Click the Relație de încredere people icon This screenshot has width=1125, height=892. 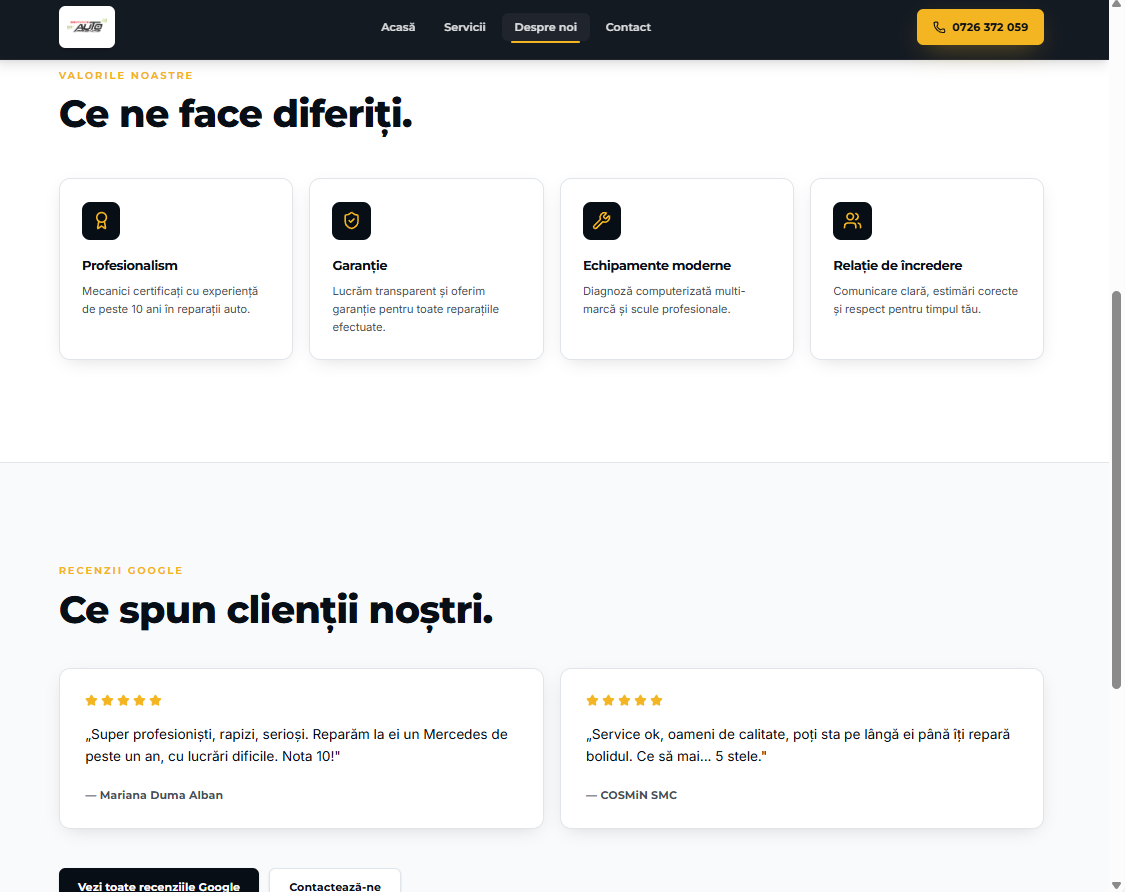pyautogui.click(x=852, y=221)
